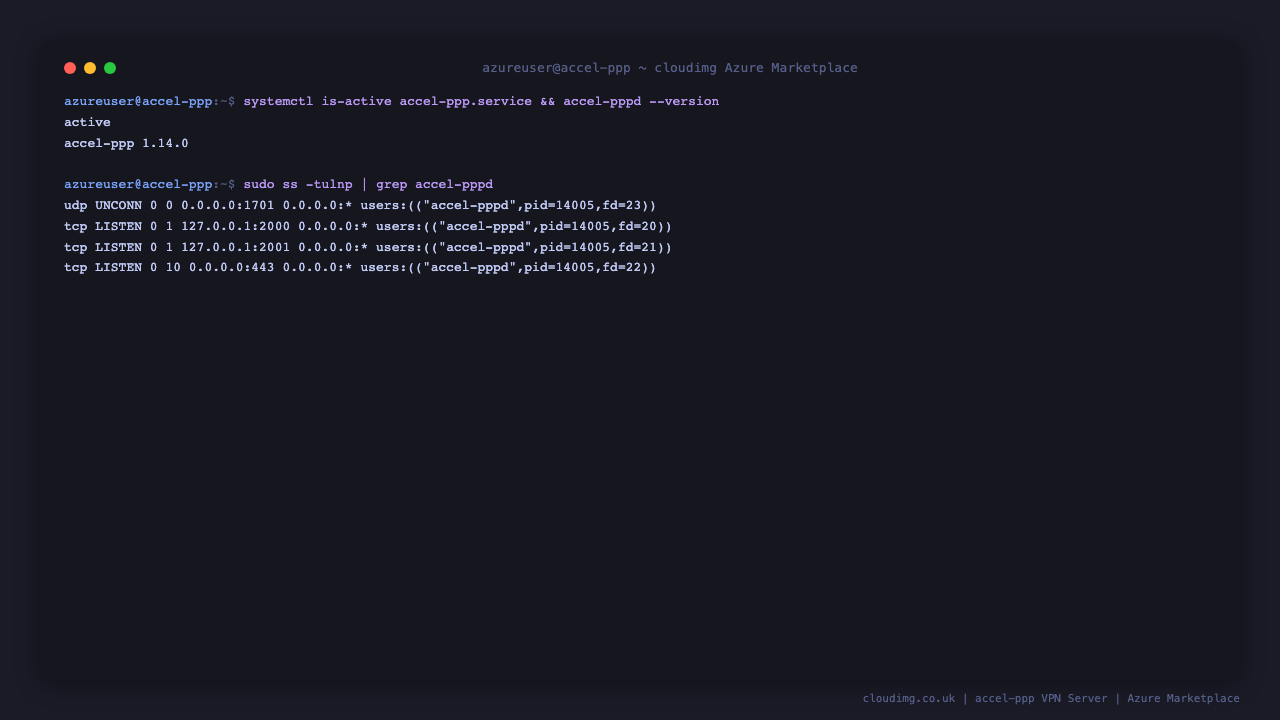Select the 'accel-ppp 1.14.0' version line
The height and width of the screenshot is (720, 1280).
pyautogui.click(x=126, y=144)
